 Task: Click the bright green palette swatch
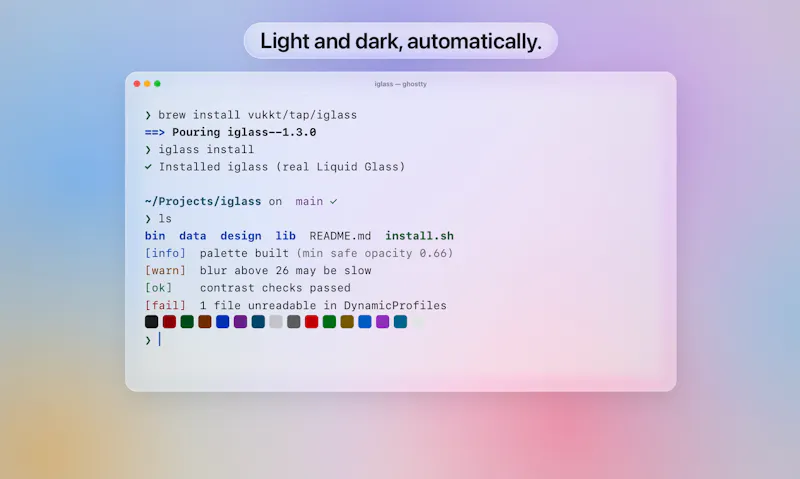329,322
